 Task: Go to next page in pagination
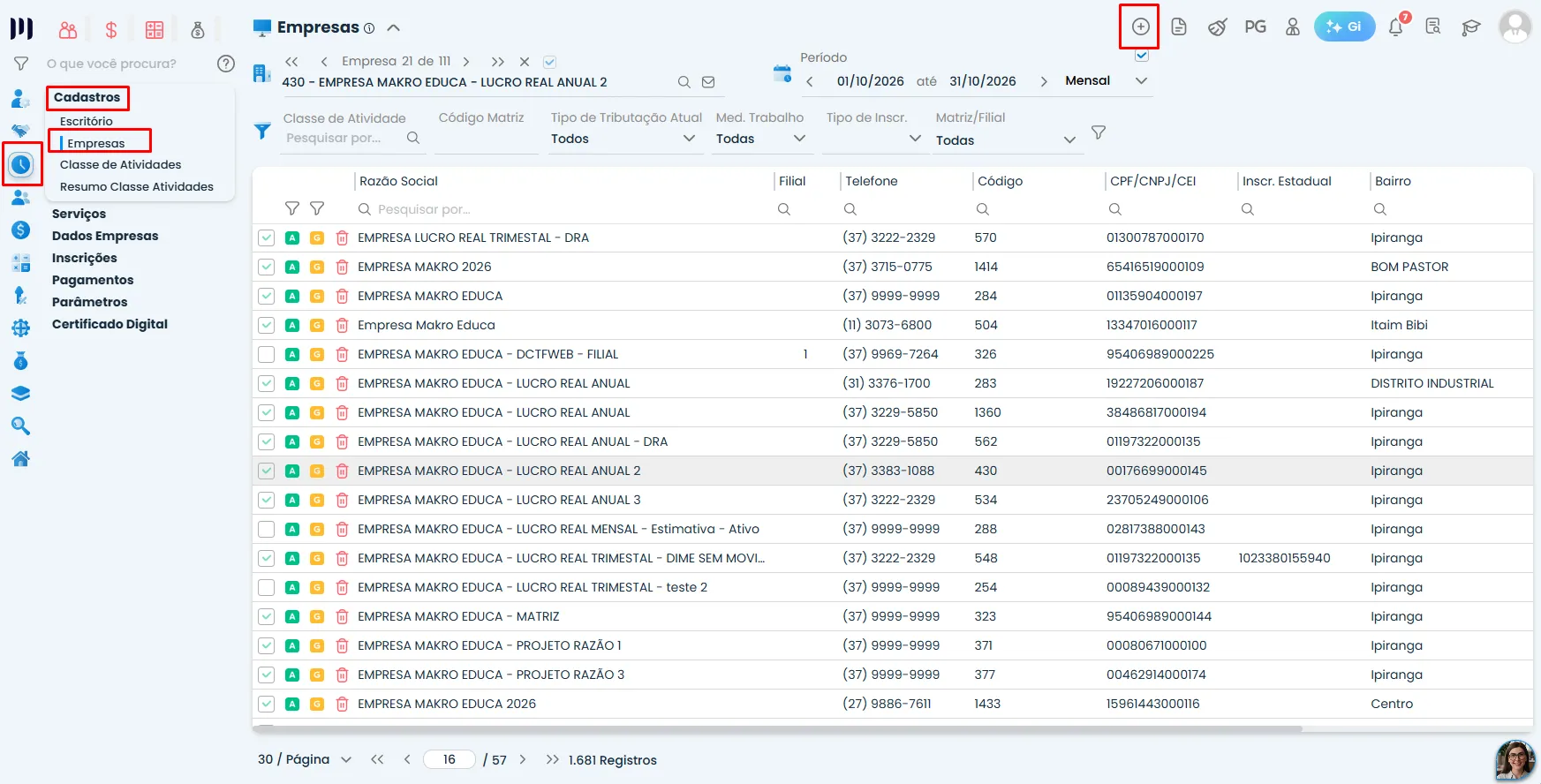(523, 759)
